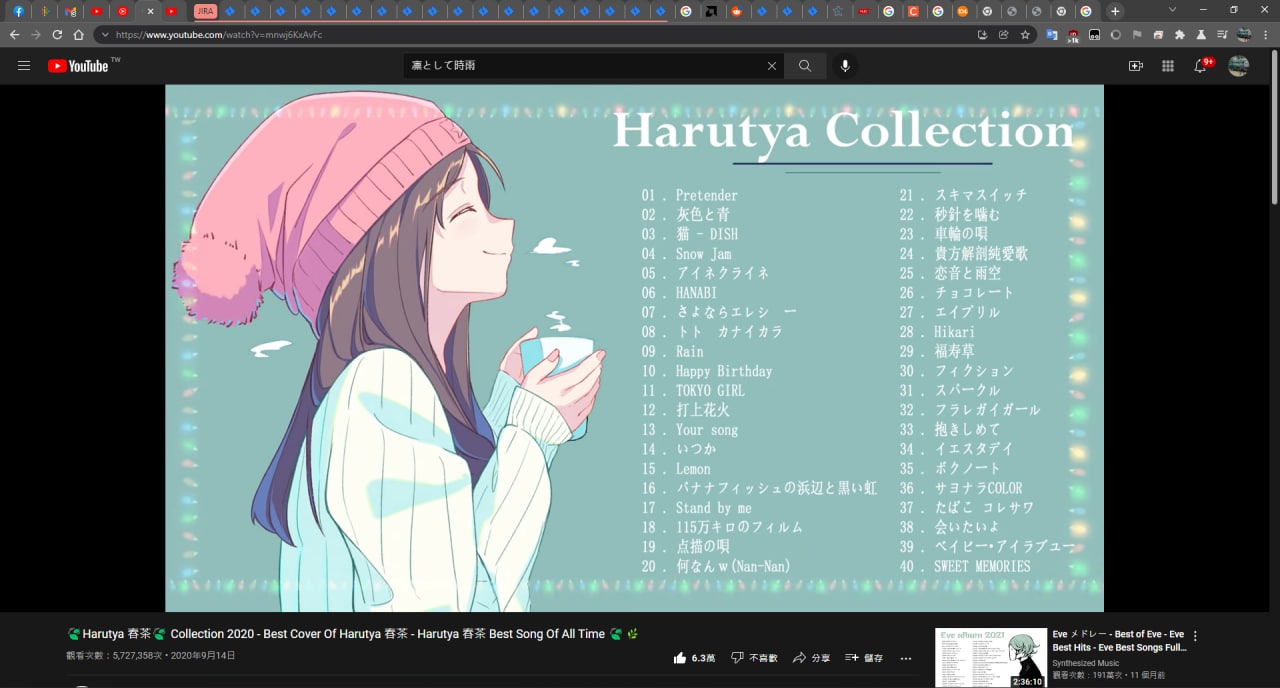Expand the three-dot more actions menu under the video
Screen dimensions: 1280x688
[x=906, y=658]
